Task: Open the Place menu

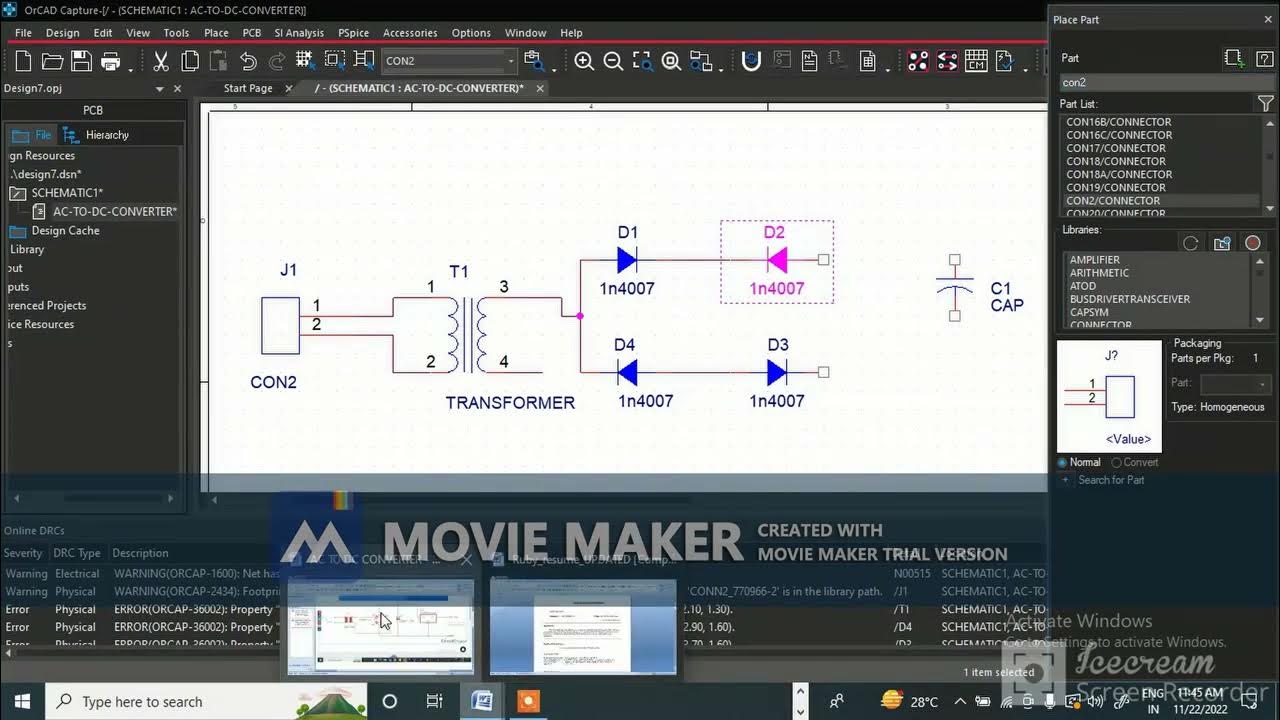Action: click(x=216, y=33)
